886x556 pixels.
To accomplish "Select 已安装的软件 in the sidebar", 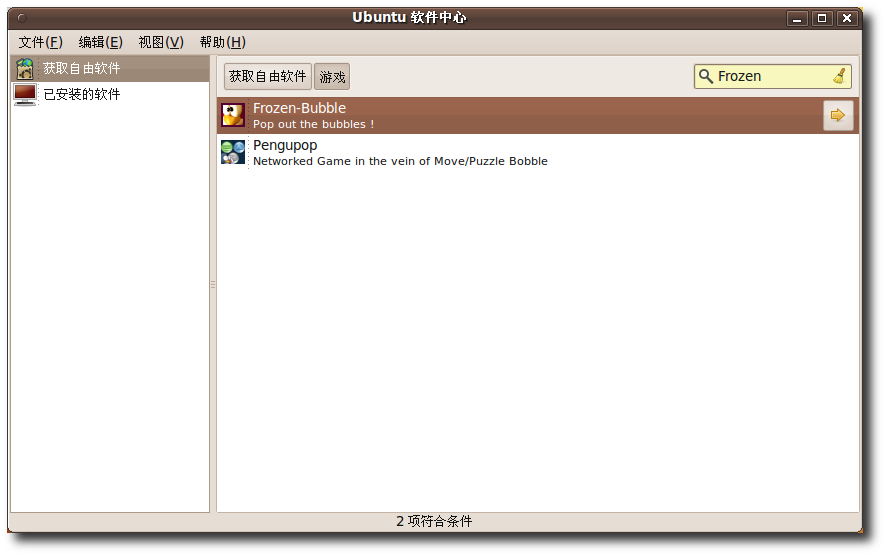I will pyautogui.click(x=110, y=94).
